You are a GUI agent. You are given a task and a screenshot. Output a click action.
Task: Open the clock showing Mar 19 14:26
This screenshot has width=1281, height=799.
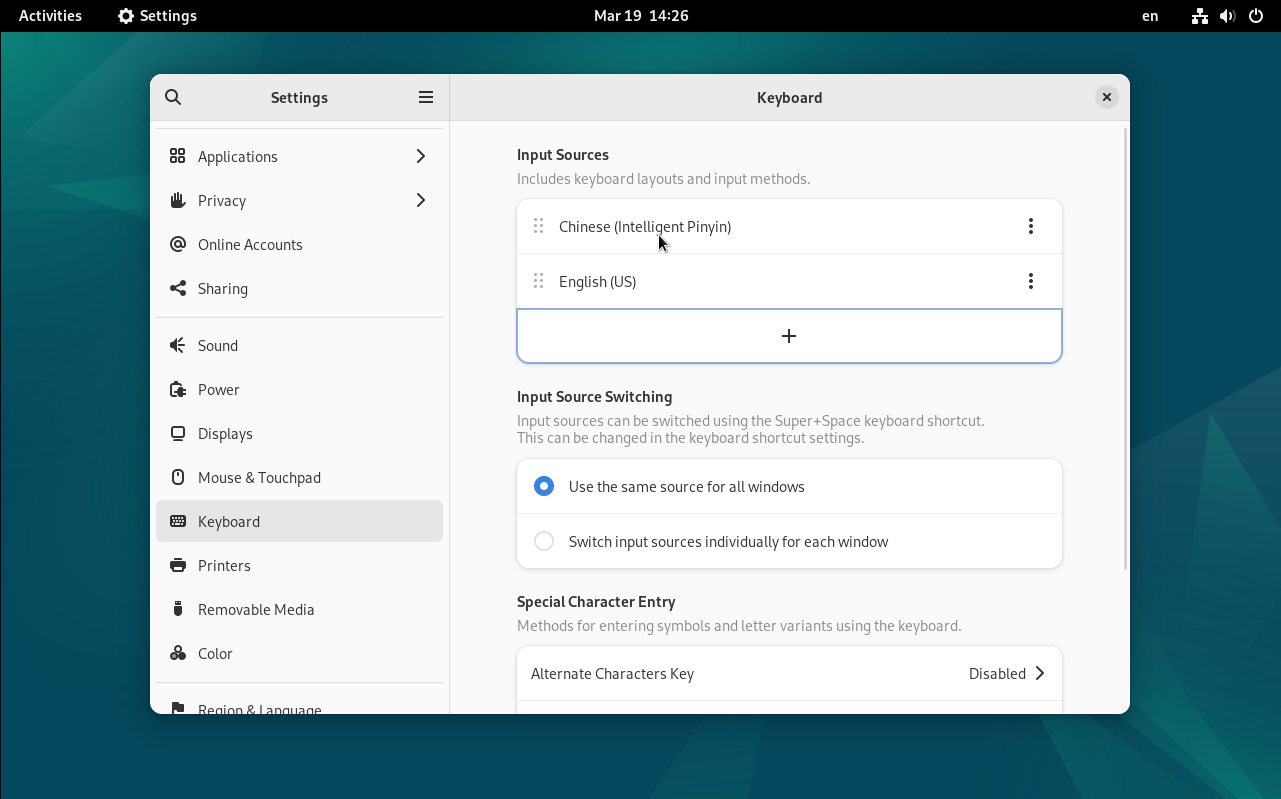click(x=641, y=16)
